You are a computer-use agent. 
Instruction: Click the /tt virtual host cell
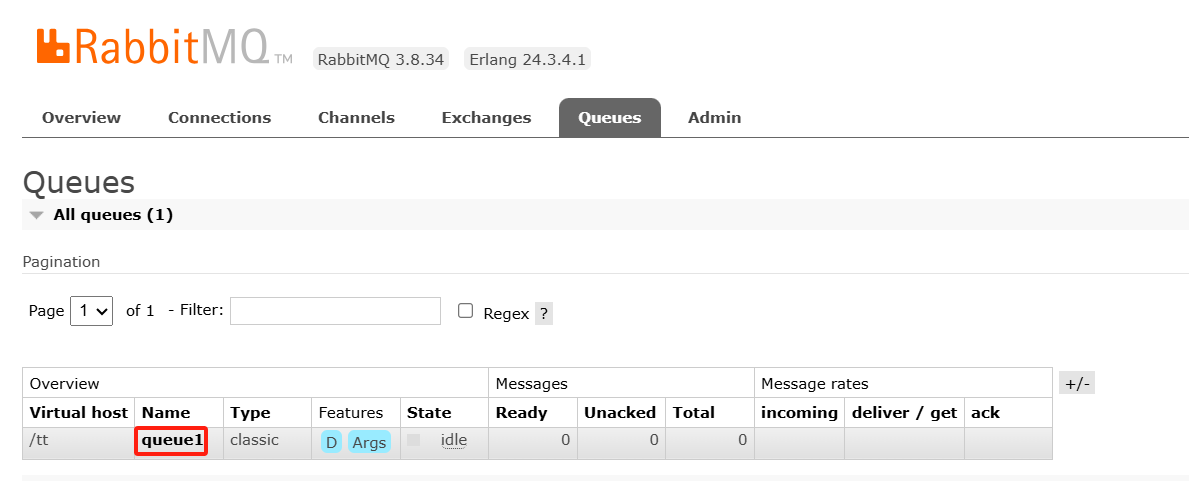tap(39, 440)
